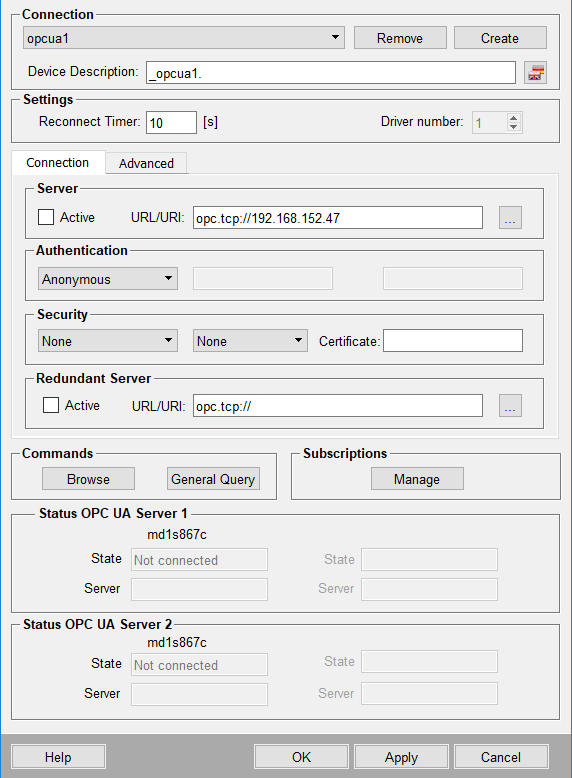Open the first Security None dropdown
Image resolution: width=572 pixels, height=778 pixels.
108,341
